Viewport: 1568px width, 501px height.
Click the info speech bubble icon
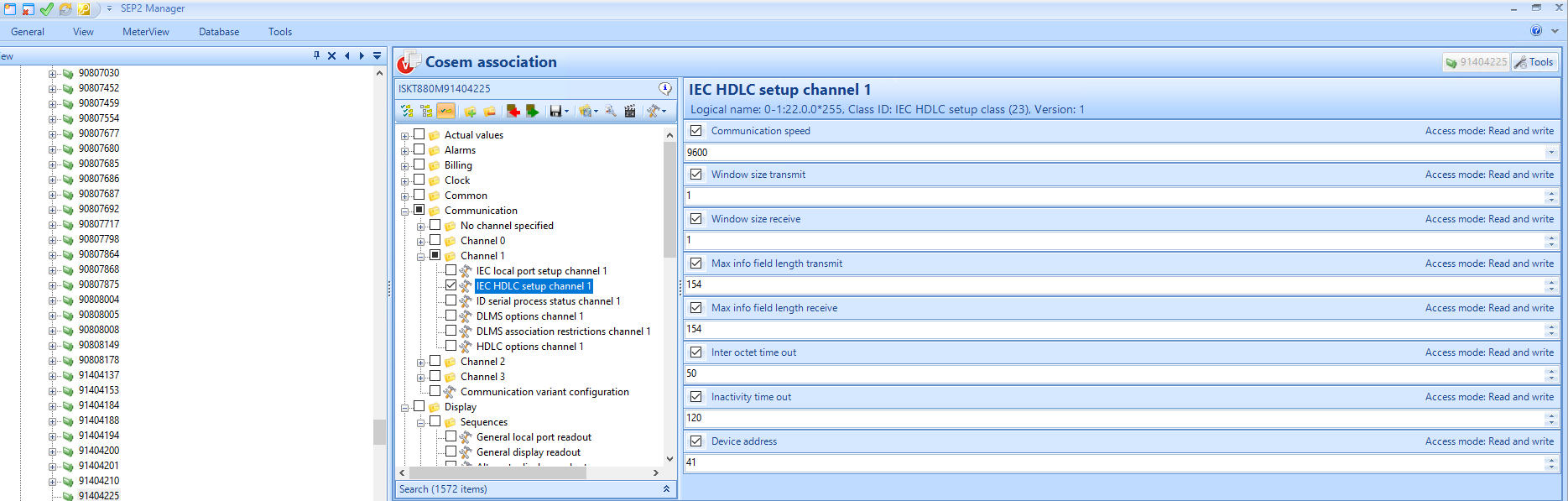(665, 88)
